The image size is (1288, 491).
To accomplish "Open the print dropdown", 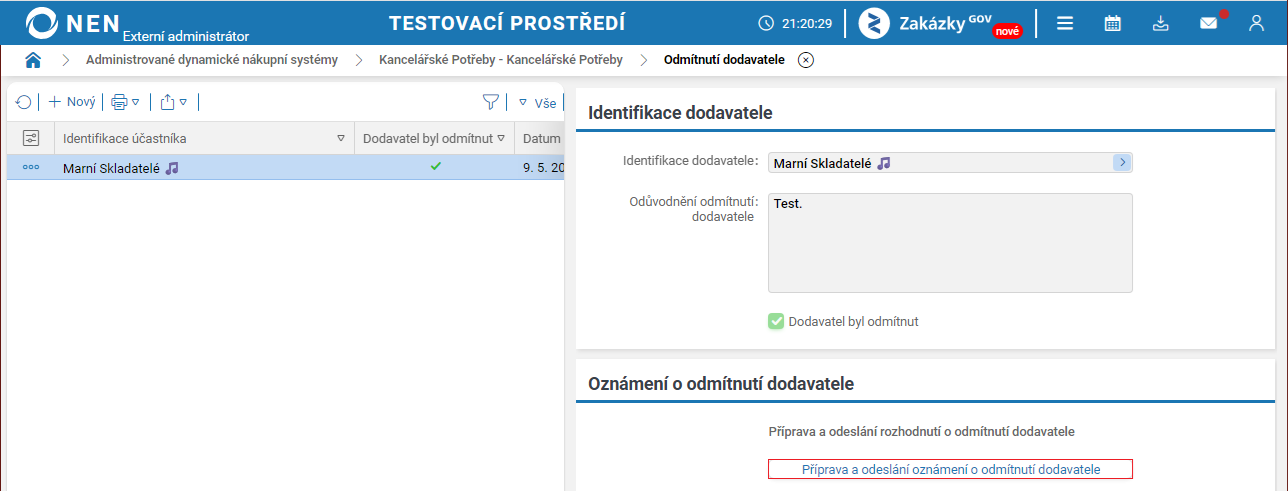I will 125,102.
